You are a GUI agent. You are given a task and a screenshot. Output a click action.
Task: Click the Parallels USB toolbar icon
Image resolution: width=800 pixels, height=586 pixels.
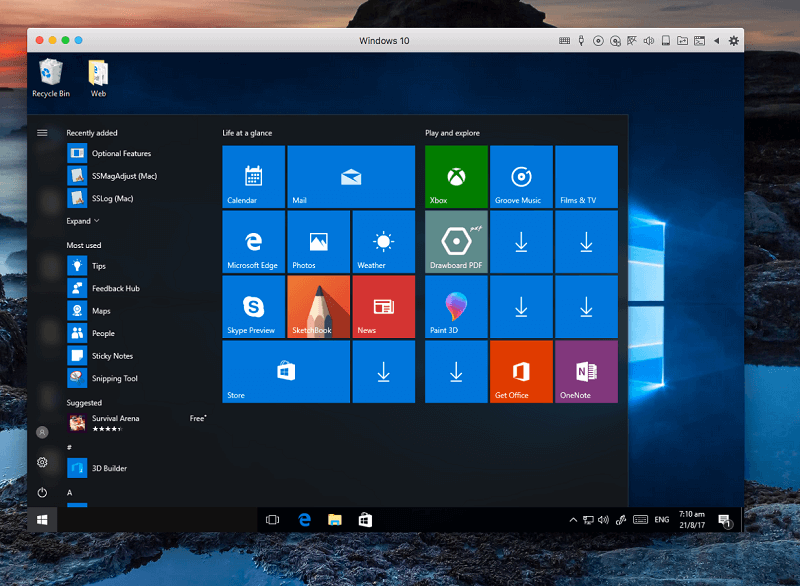coord(581,41)
